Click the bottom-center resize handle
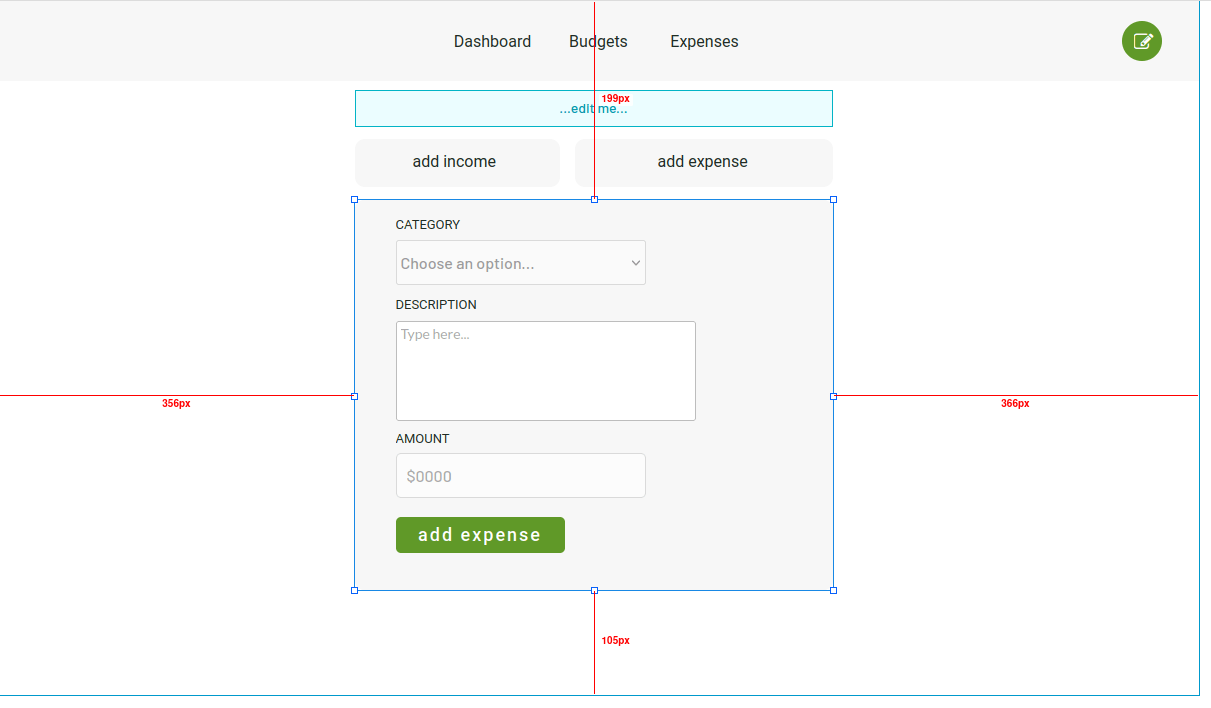Image resolution: width=1211 pixels, height=708 pixels. point(594,590)
